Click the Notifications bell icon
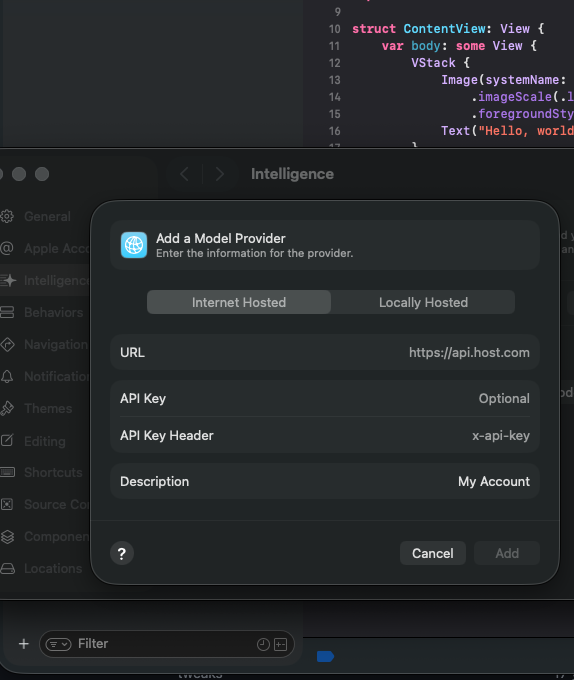The height and width of the screenshot is (680, 574). [x=7, y=376]
